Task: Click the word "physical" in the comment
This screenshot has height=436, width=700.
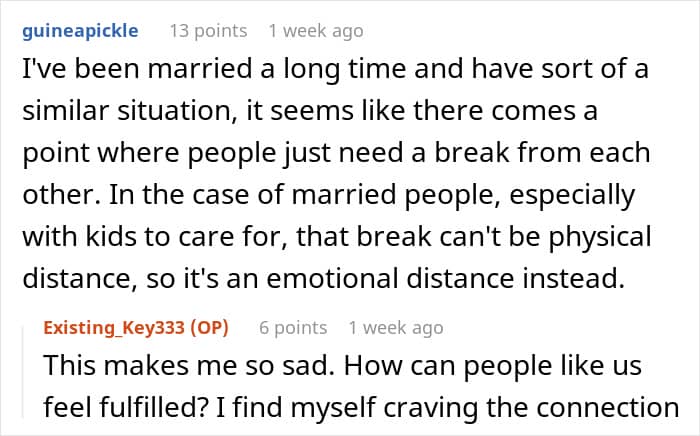Action: click(x=600, y=237)
